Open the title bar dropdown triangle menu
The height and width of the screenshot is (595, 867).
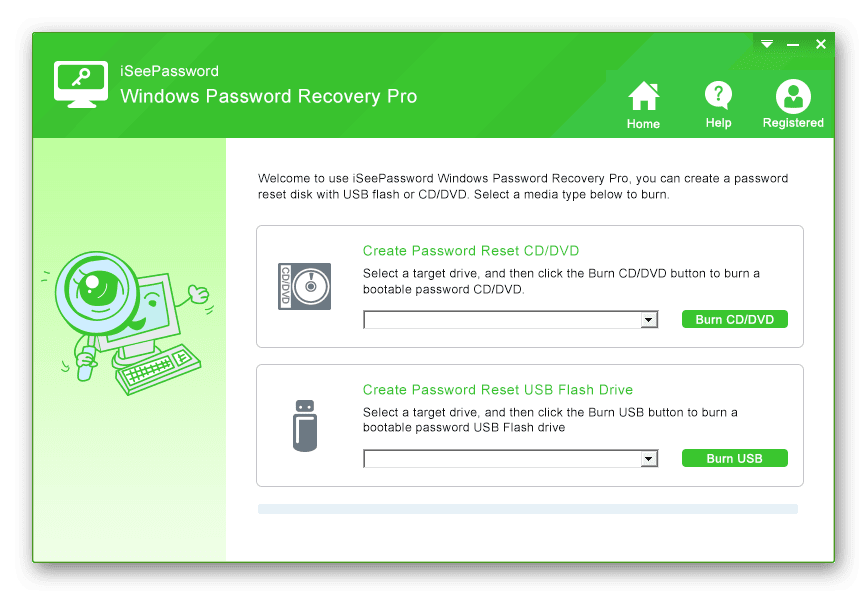click(x=767, y=44)
